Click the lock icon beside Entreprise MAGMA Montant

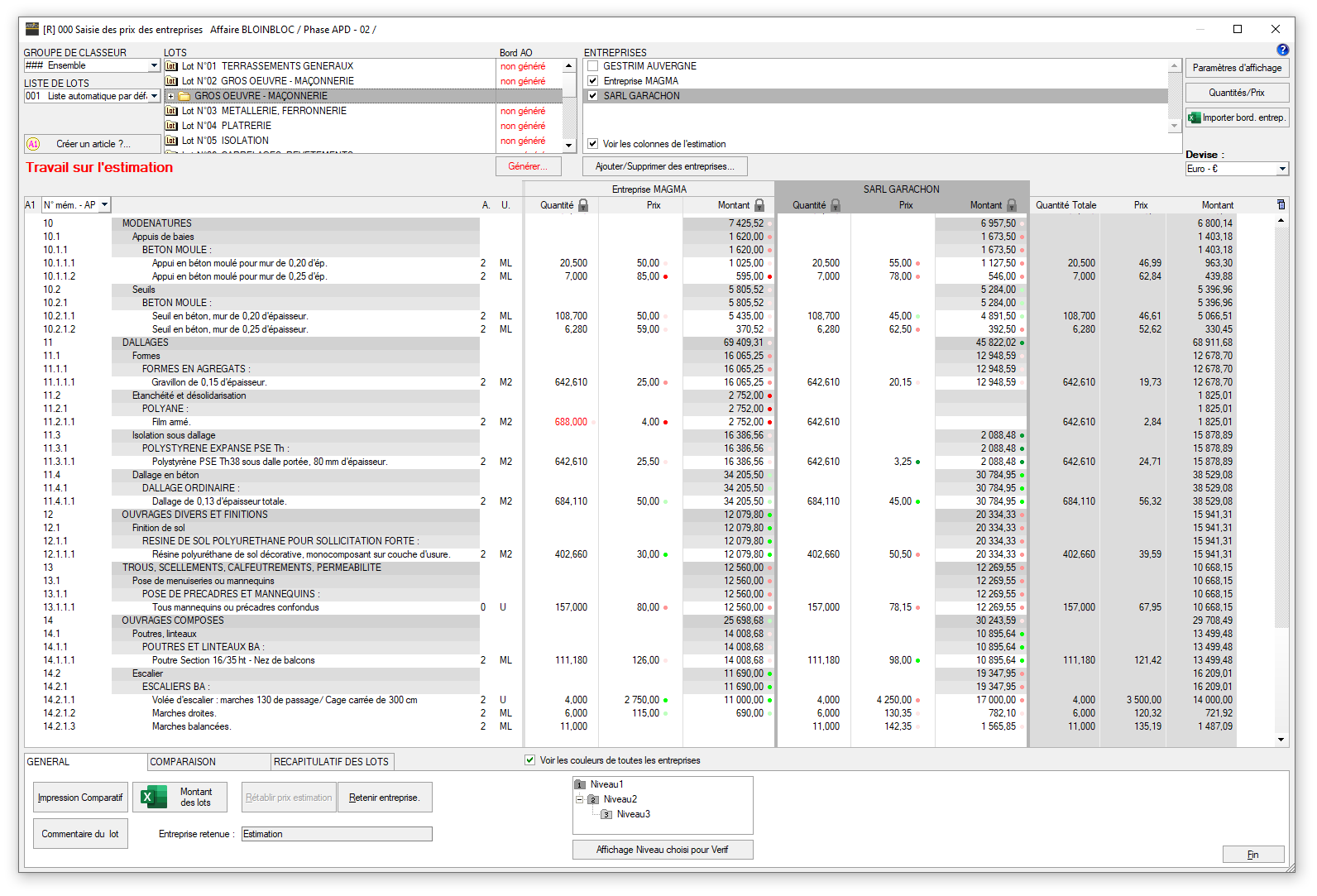[x=759, y=205]
